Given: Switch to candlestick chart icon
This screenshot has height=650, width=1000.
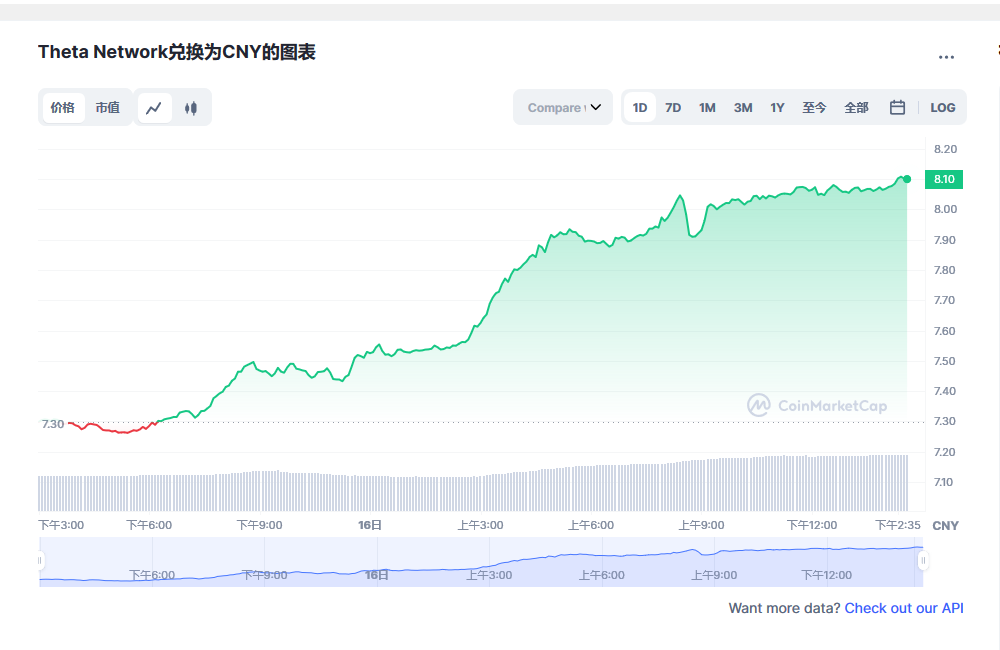Looking at the screenshot, I should pos(191,108).
